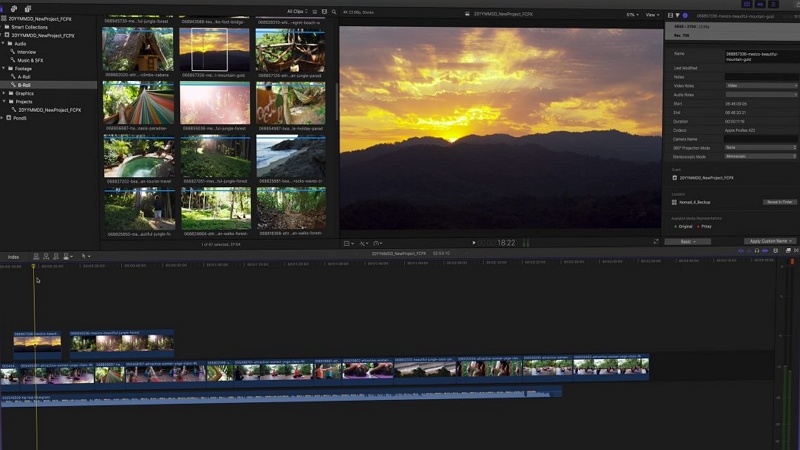Viewport: 800px width, 450px height.
Task: Select the jungle-forest connected clip in timeline
Action: [121, 343]
